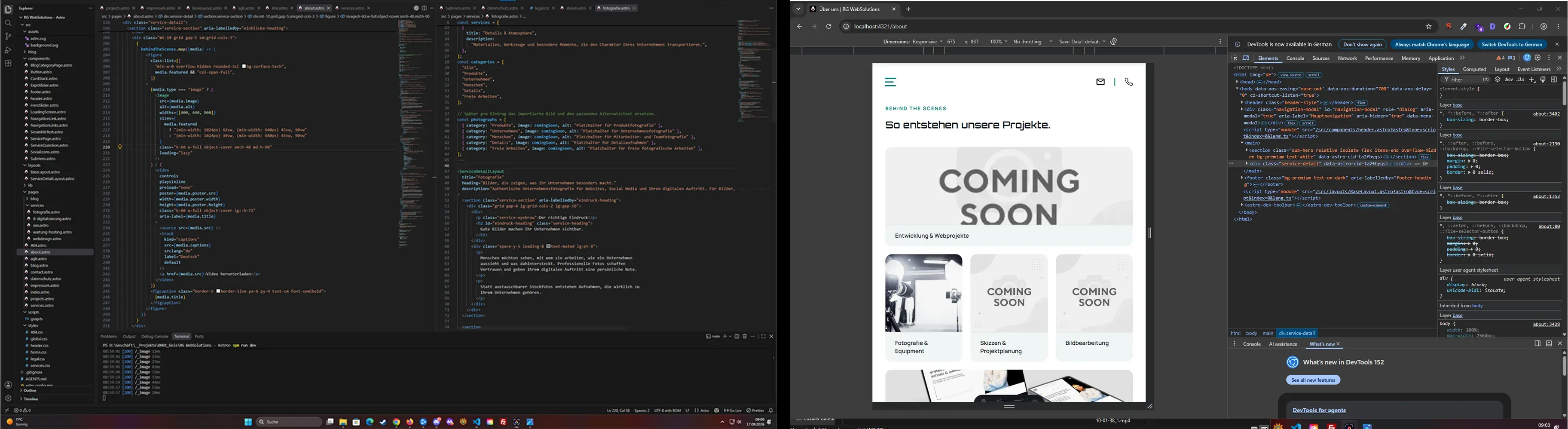
Task: Toggle the regex filter option in Styles
Action: 1486,80
